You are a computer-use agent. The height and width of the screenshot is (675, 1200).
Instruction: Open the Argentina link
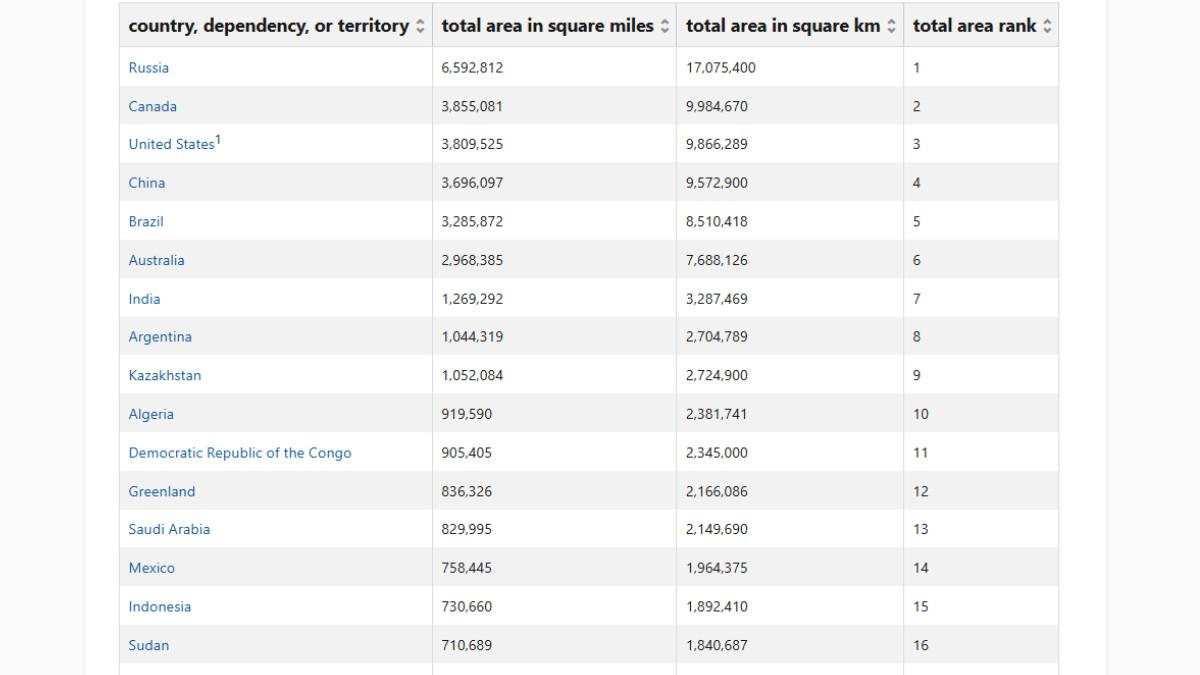160,337
